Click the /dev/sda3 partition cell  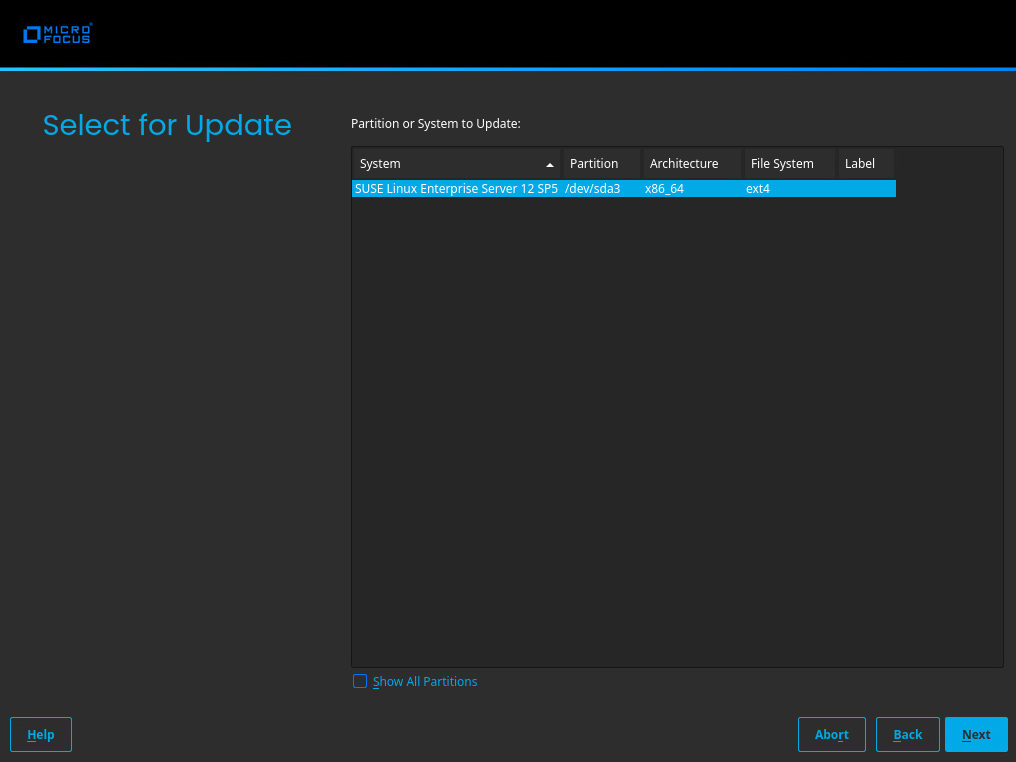coord(593,189)
